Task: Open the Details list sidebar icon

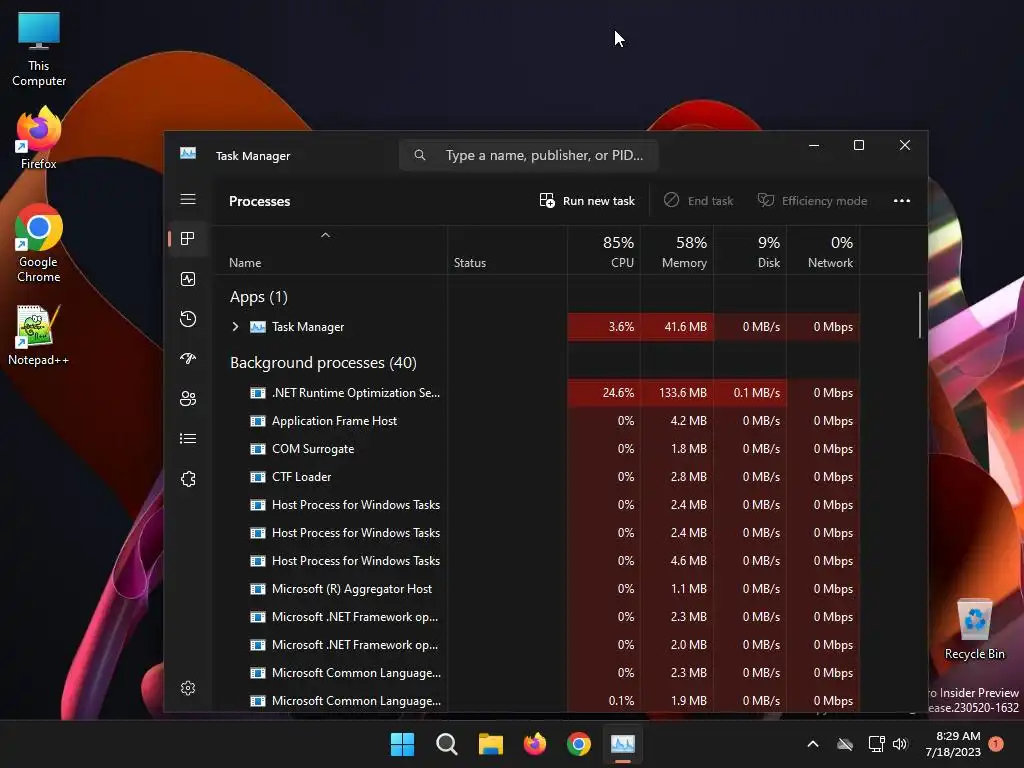Action: click(188, 438)
